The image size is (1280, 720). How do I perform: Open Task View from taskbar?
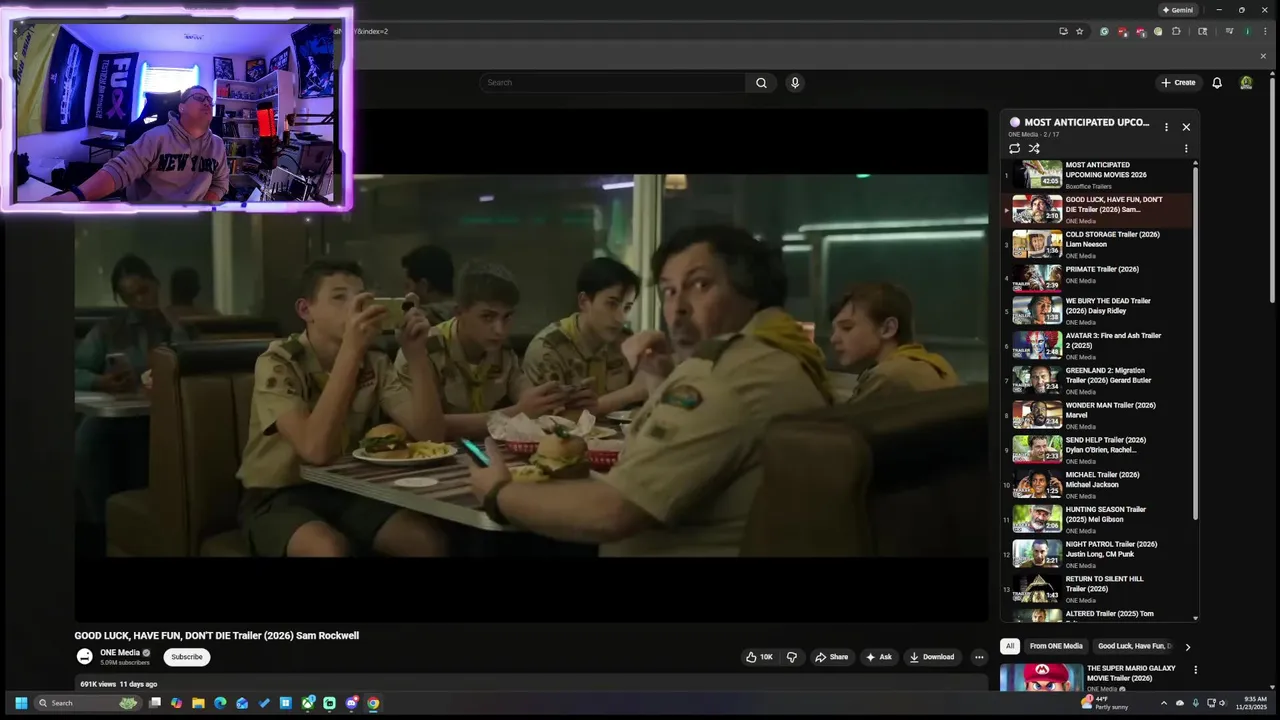pos(155,703)
